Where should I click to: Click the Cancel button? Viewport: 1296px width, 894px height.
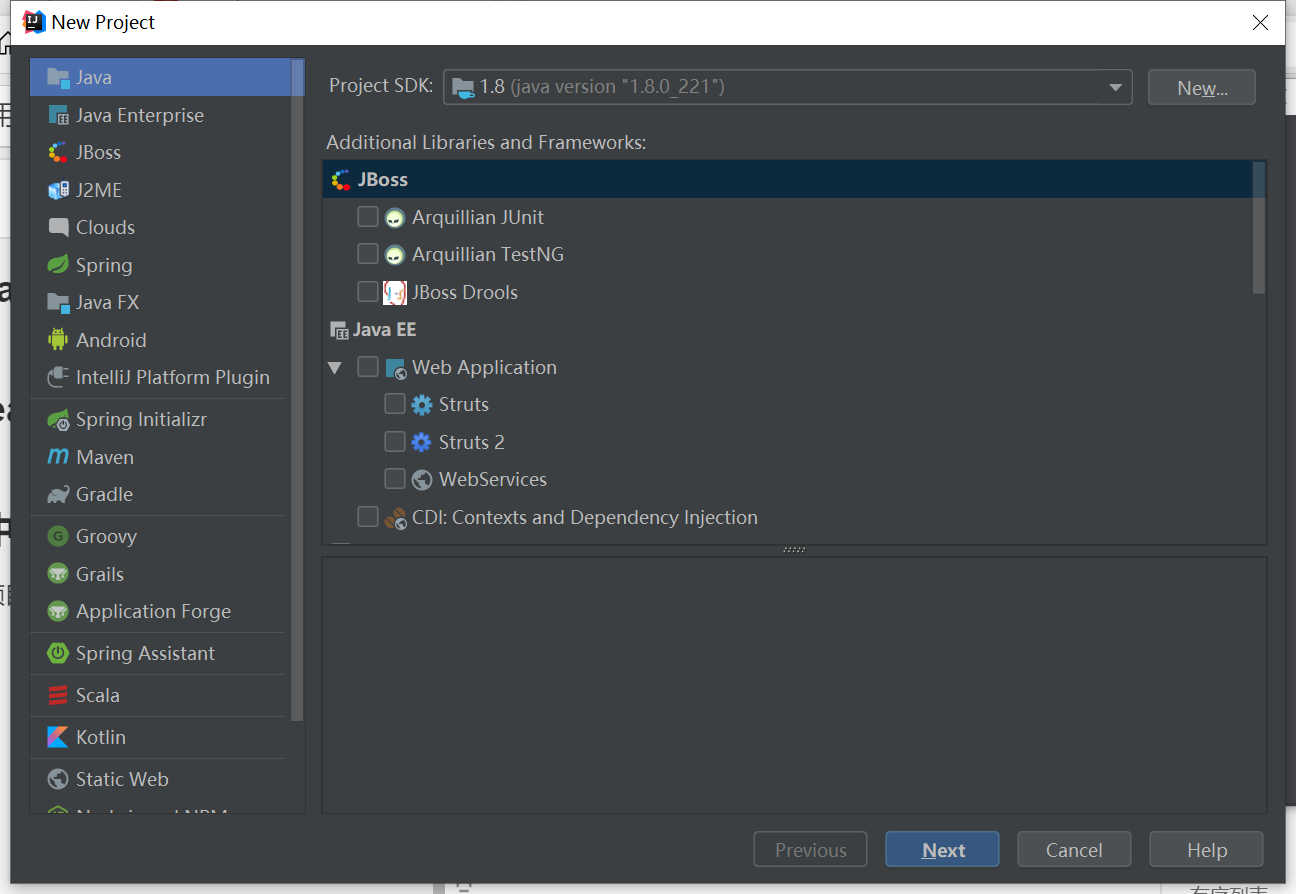tap(1074, 850)
